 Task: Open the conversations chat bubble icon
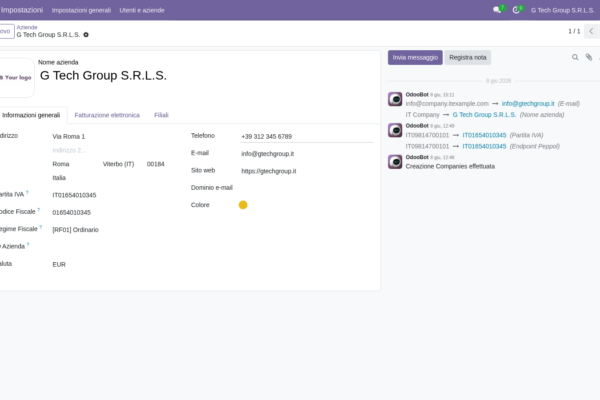497,10
